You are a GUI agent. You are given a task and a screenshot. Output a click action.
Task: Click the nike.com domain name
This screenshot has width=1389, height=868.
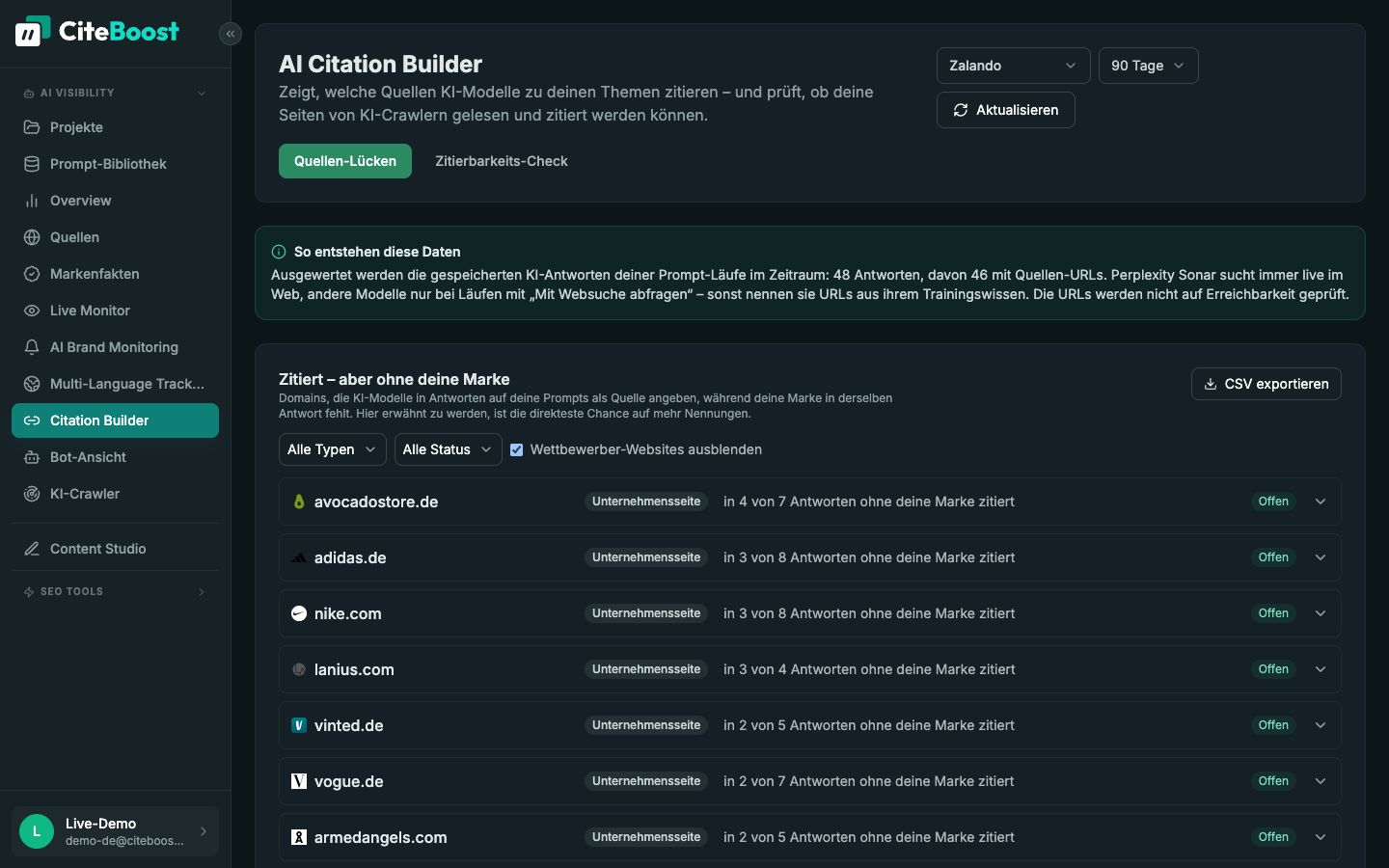[x=348, y=613]
